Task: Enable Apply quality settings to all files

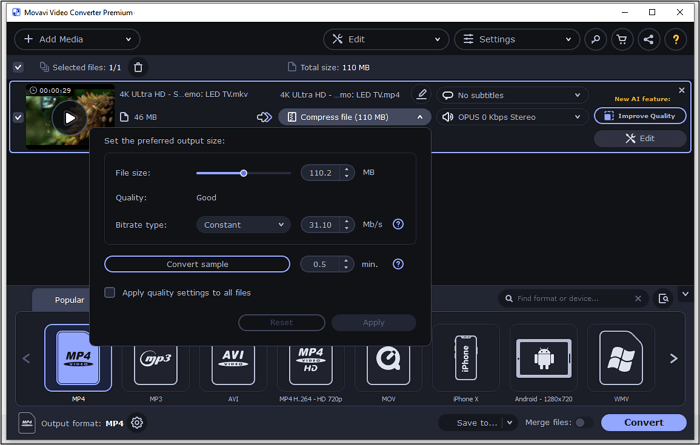Action: click(110, 293)
